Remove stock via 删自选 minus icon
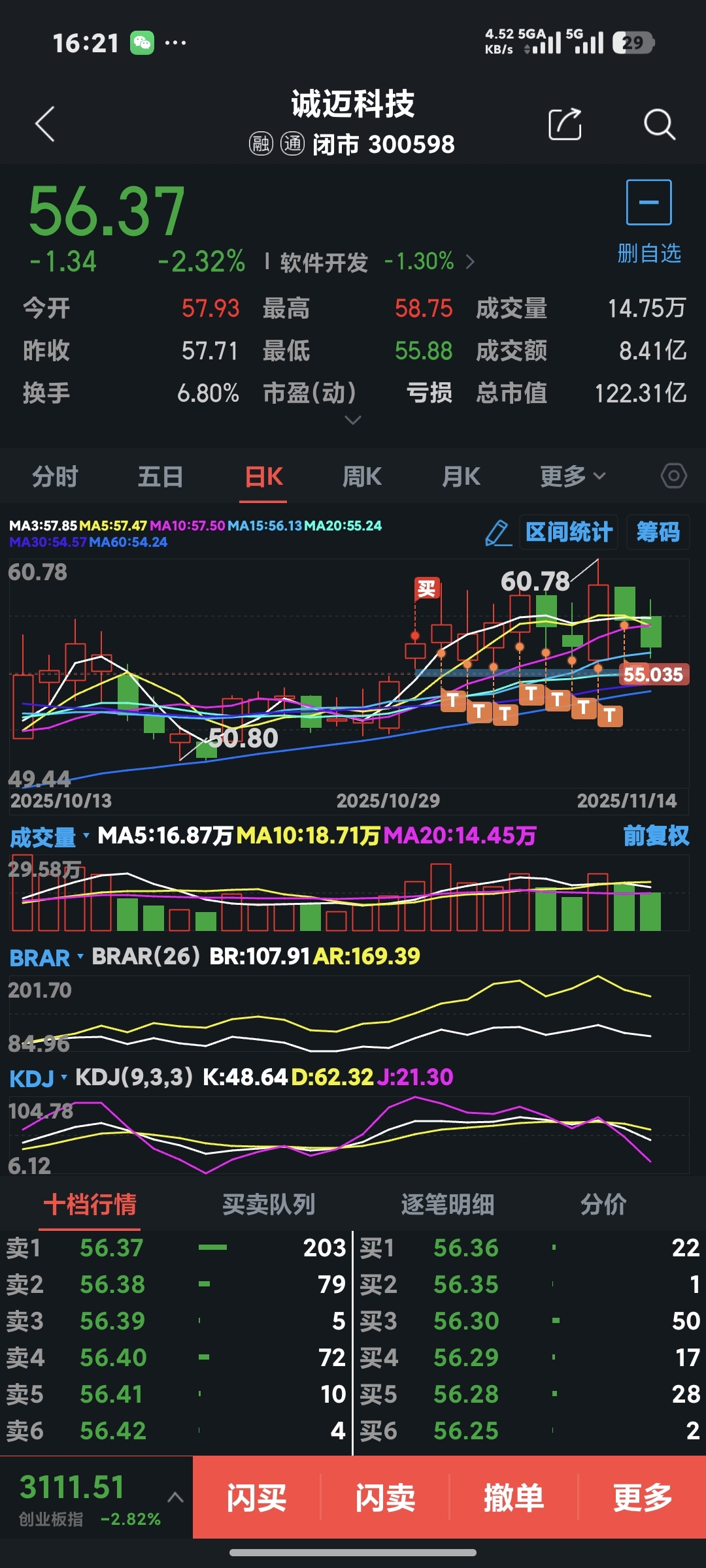Screen dimensions: 706x1568 coord(648,203)
